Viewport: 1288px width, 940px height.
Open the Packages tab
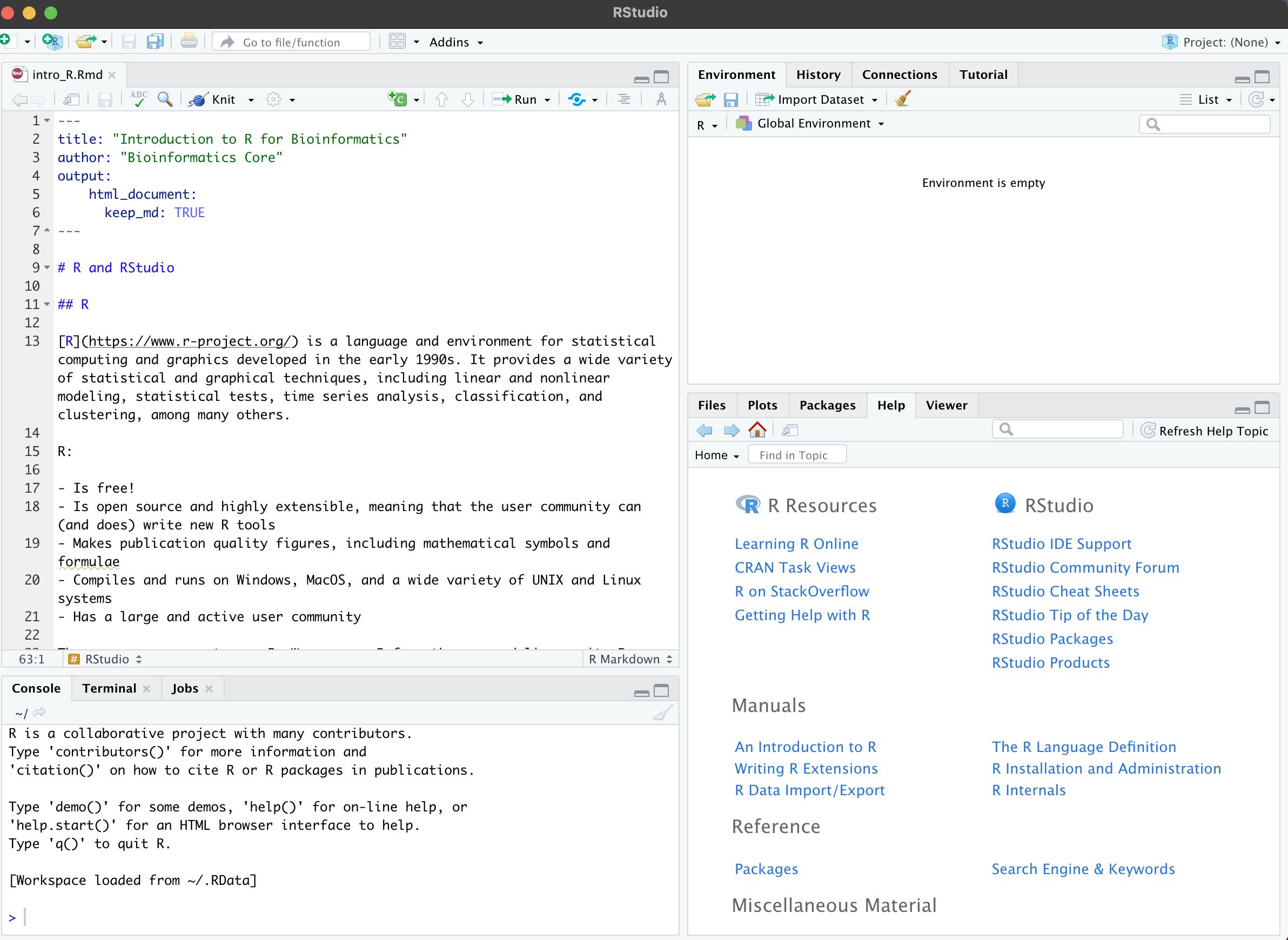pyautogui.click(x=827, y=405)
